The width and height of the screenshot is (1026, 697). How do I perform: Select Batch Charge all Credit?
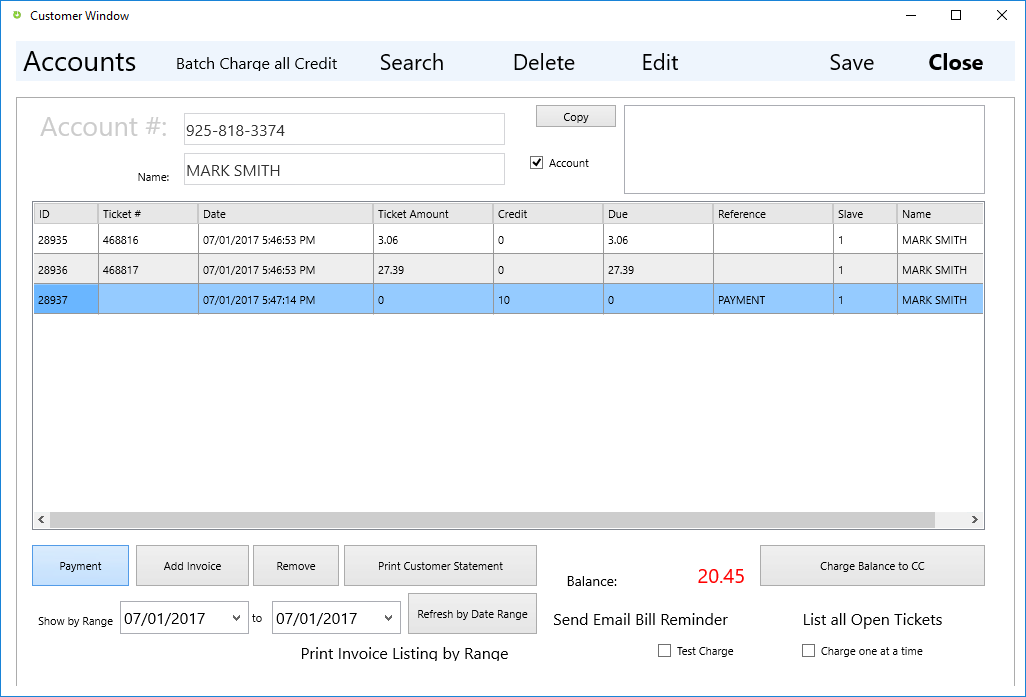point(256,63)
